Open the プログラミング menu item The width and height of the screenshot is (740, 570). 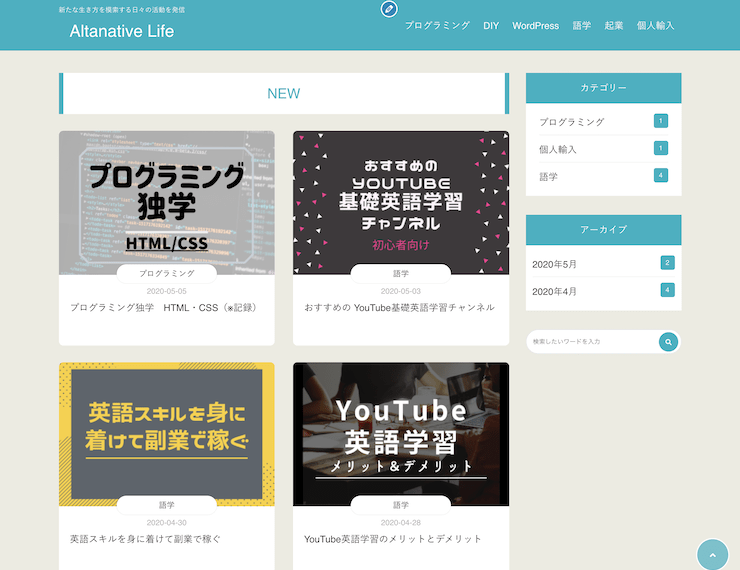point(437,26)
